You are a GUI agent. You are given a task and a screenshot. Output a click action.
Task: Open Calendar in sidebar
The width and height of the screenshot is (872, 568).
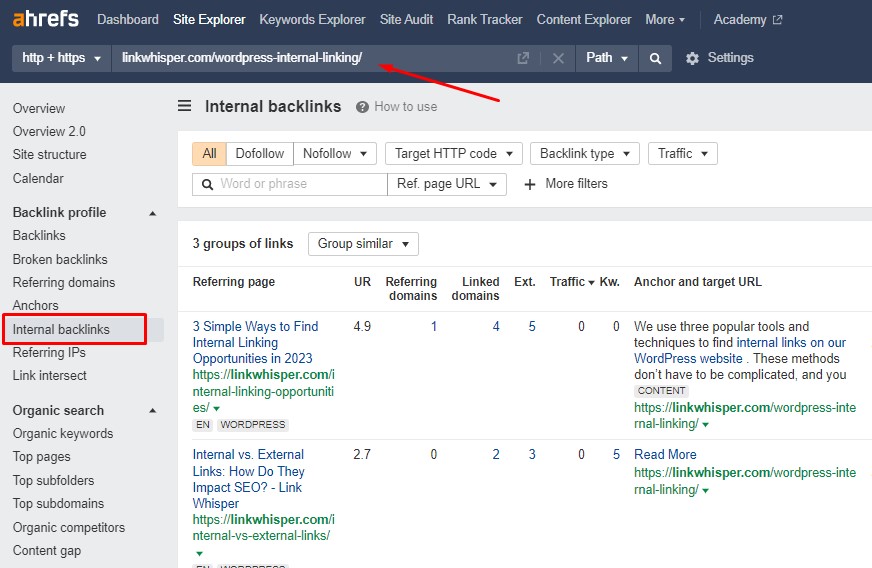point(38,179)
